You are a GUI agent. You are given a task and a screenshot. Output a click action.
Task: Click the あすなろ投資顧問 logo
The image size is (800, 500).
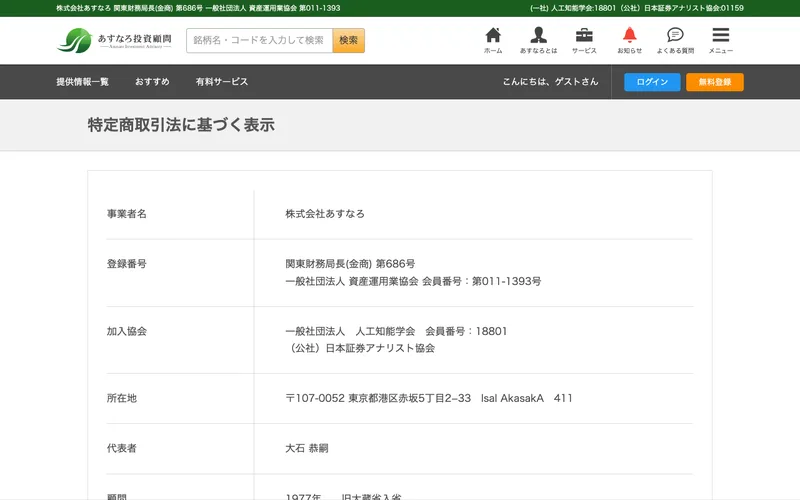(x=114, y=40)
